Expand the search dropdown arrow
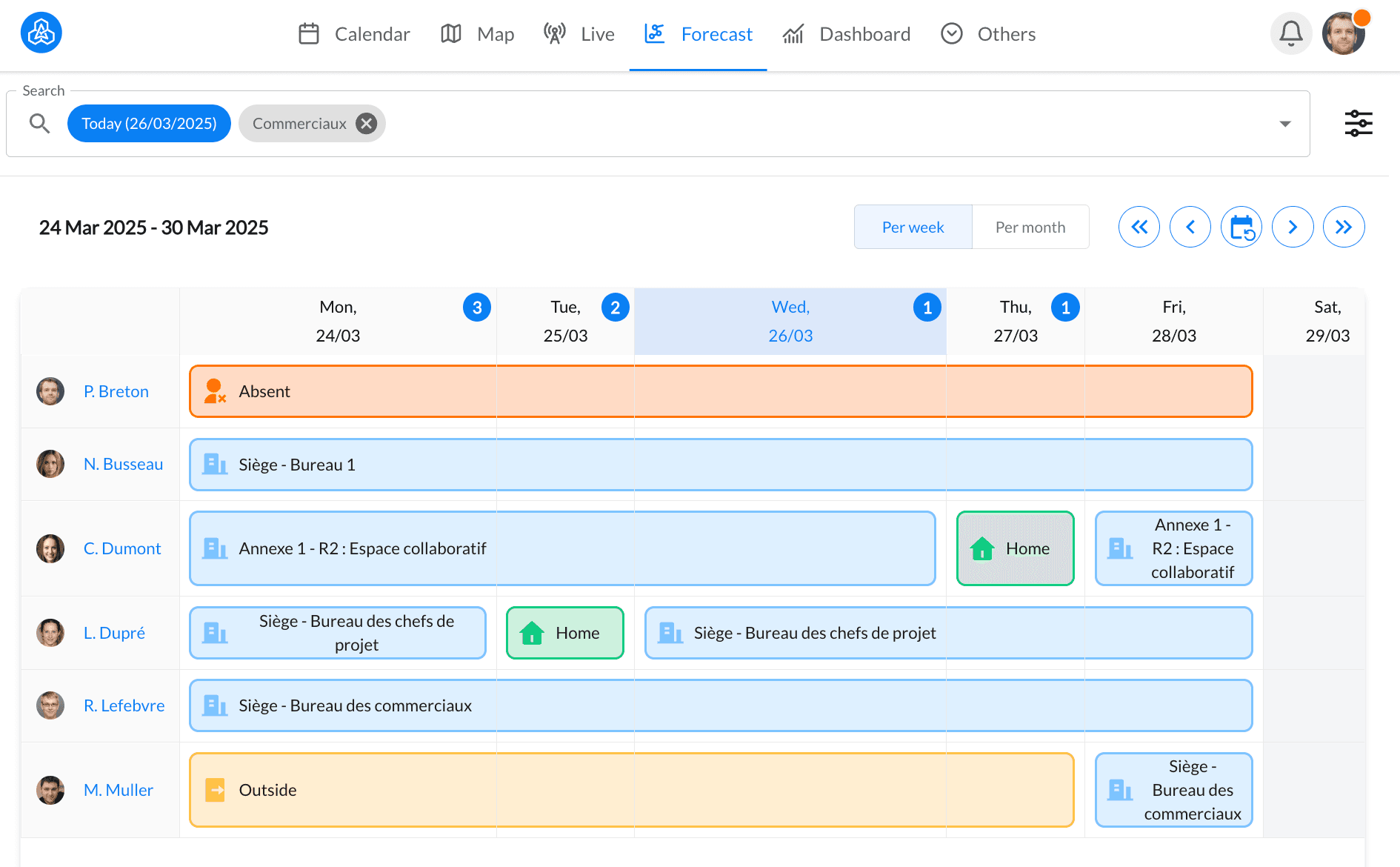 (1285, 124)
